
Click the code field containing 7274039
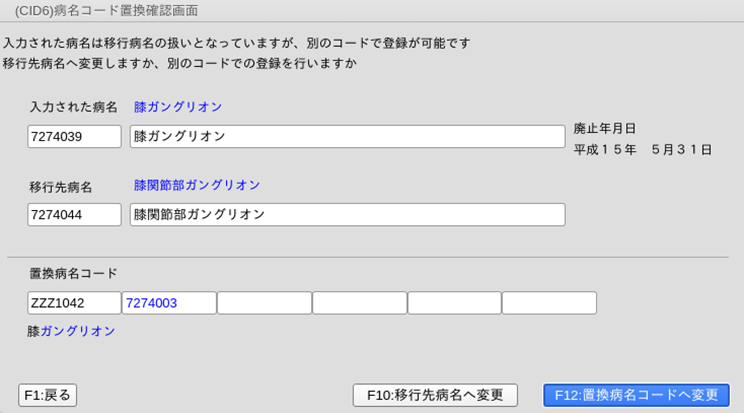point(74,137)
